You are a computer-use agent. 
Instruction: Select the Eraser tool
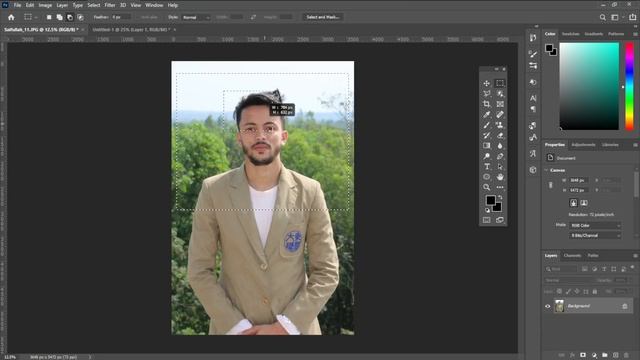click(500, 135)
